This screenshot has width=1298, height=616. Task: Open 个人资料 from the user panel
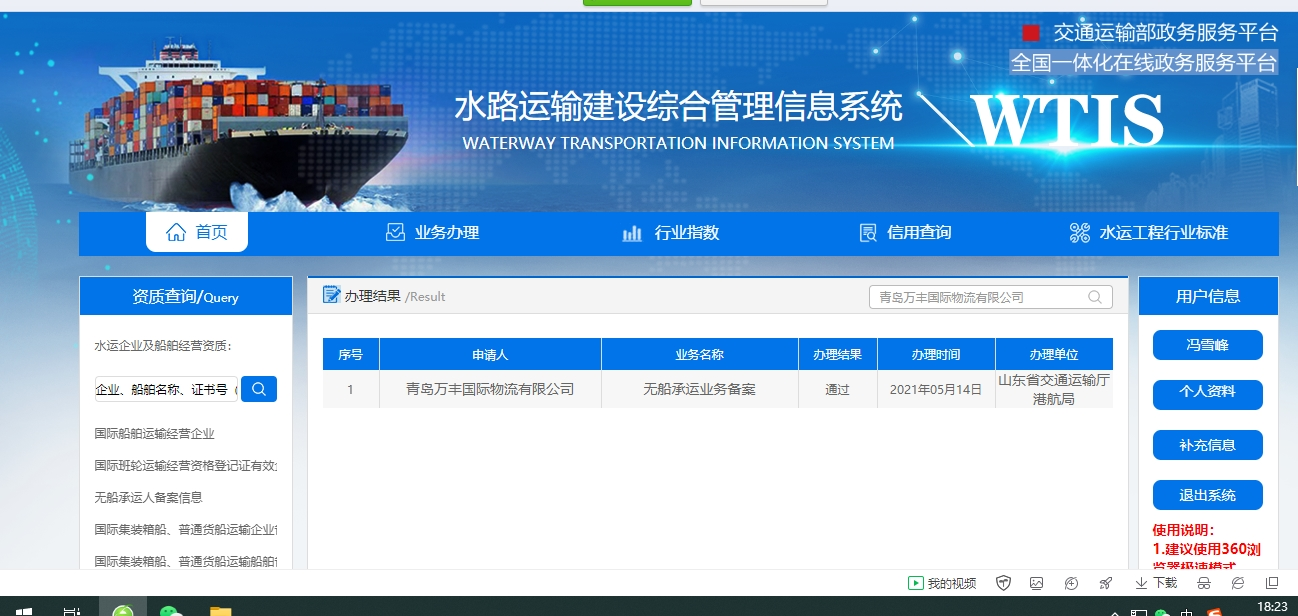coord(1207,394)
